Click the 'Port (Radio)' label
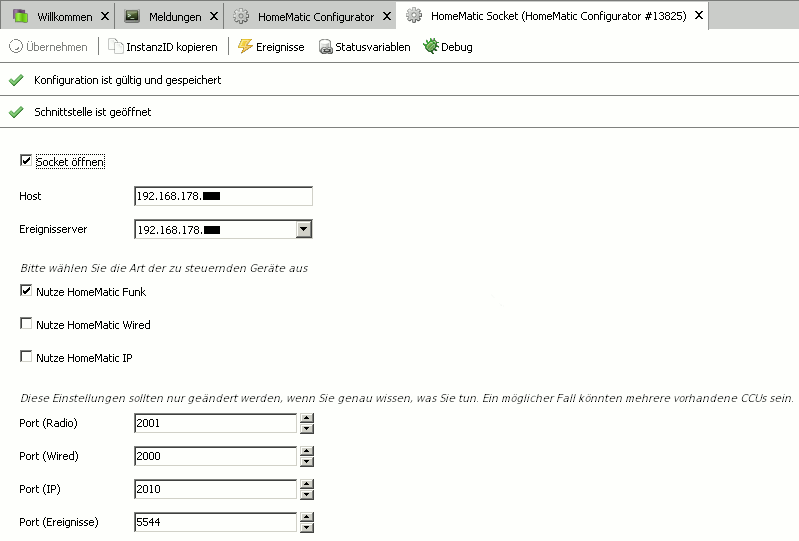 (x=48, y=423)
